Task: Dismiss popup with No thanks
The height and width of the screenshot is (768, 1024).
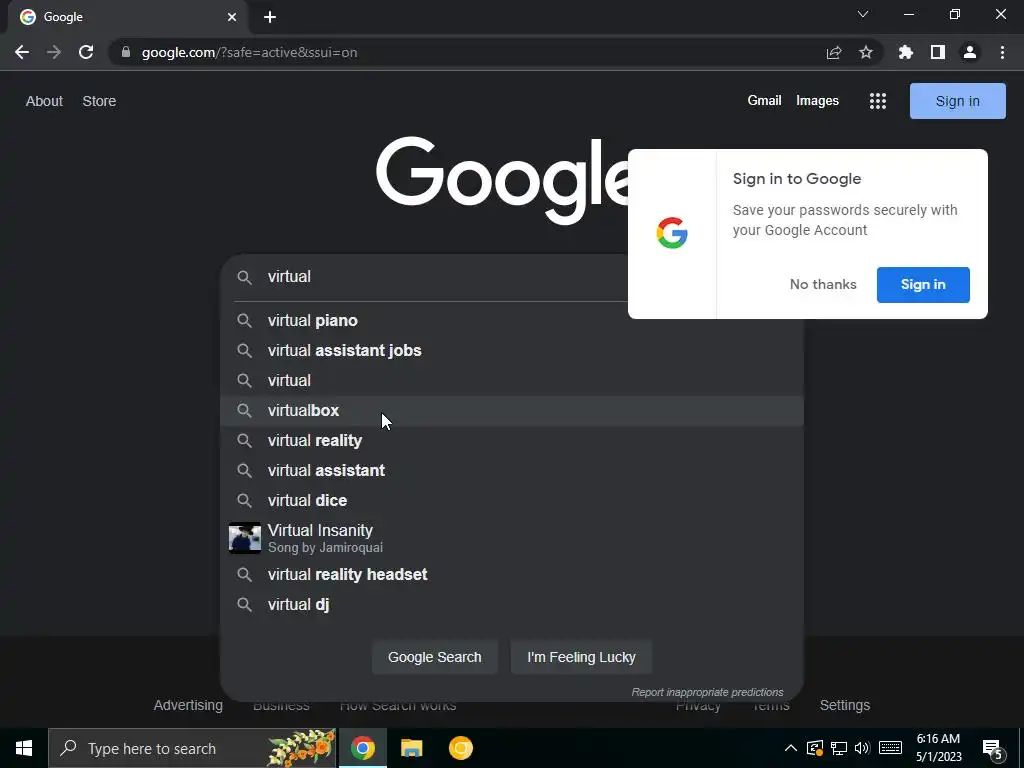Action: pos(823,285)
